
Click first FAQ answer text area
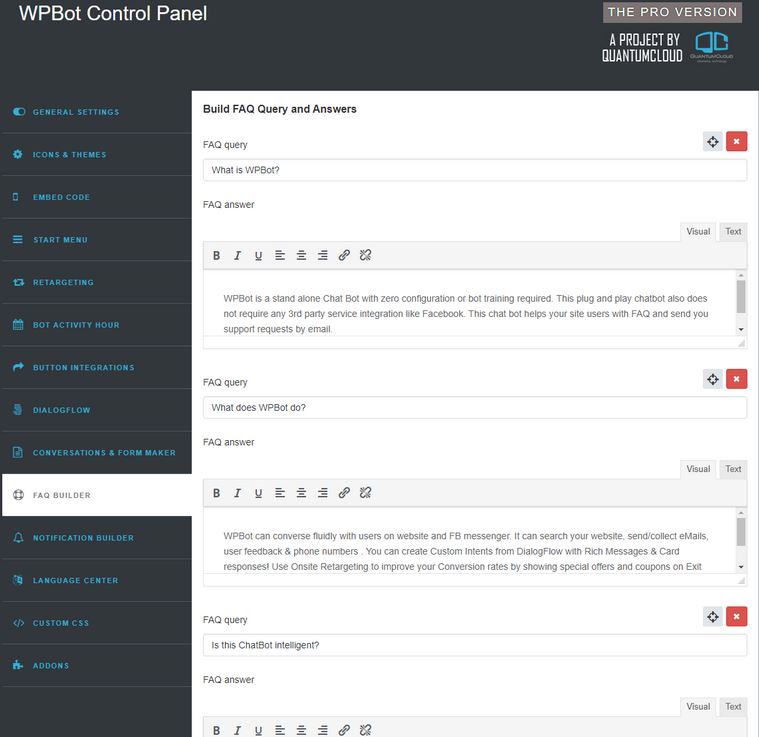click(x=470, y=303)
